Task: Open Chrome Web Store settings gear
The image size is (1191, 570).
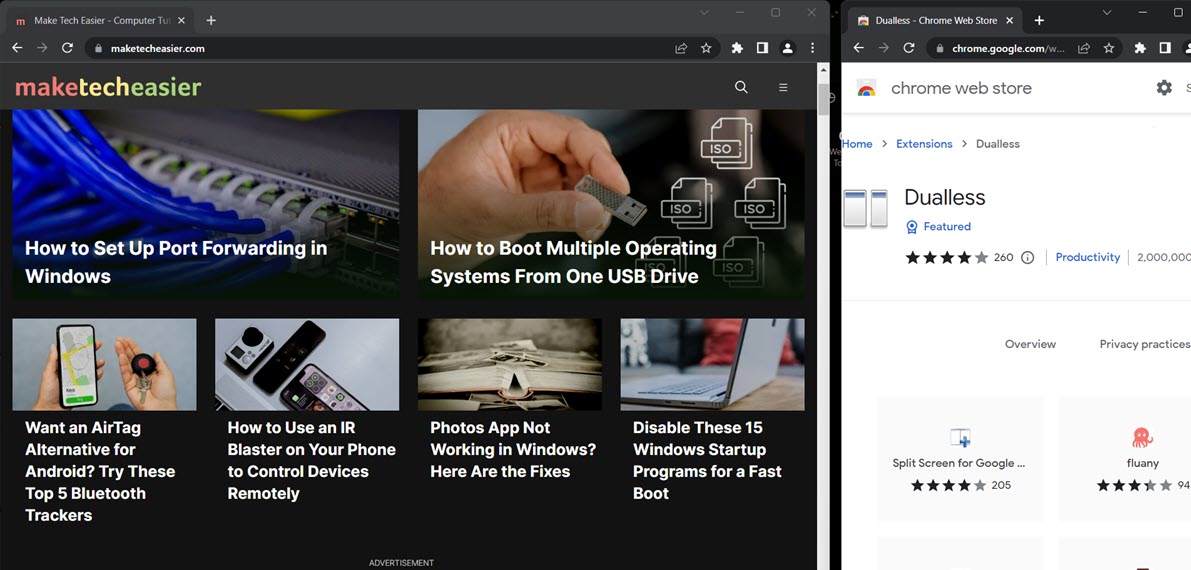Action: click(x=1164, y=87)
